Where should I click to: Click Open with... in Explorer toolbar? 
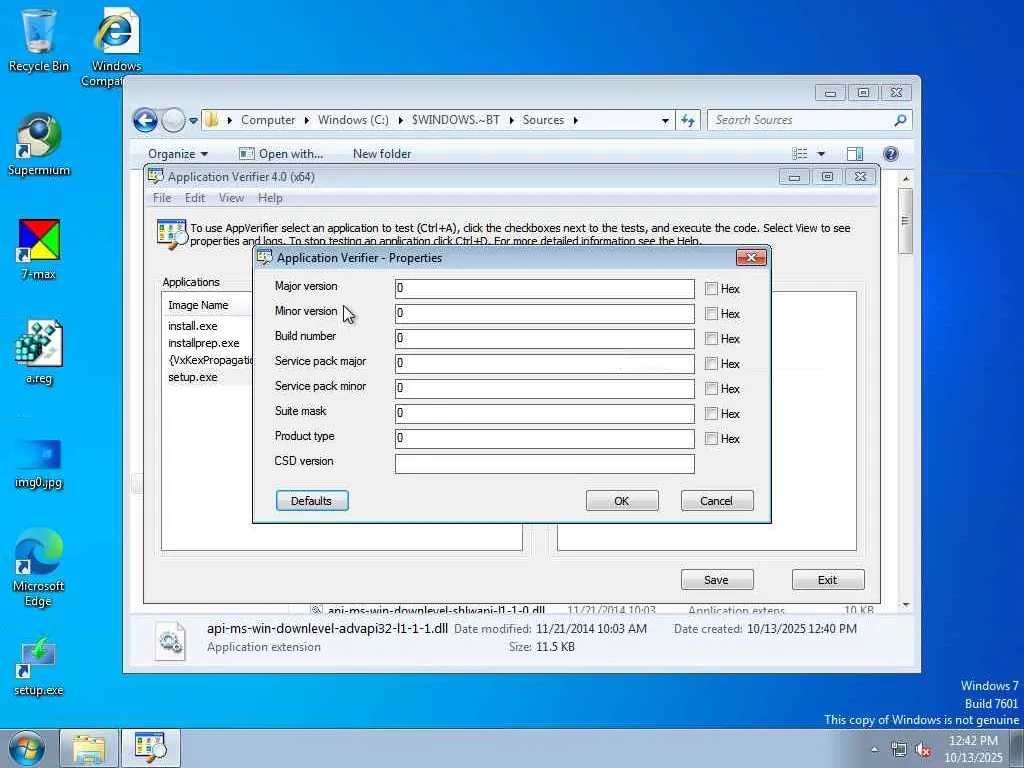pos(281,154)
